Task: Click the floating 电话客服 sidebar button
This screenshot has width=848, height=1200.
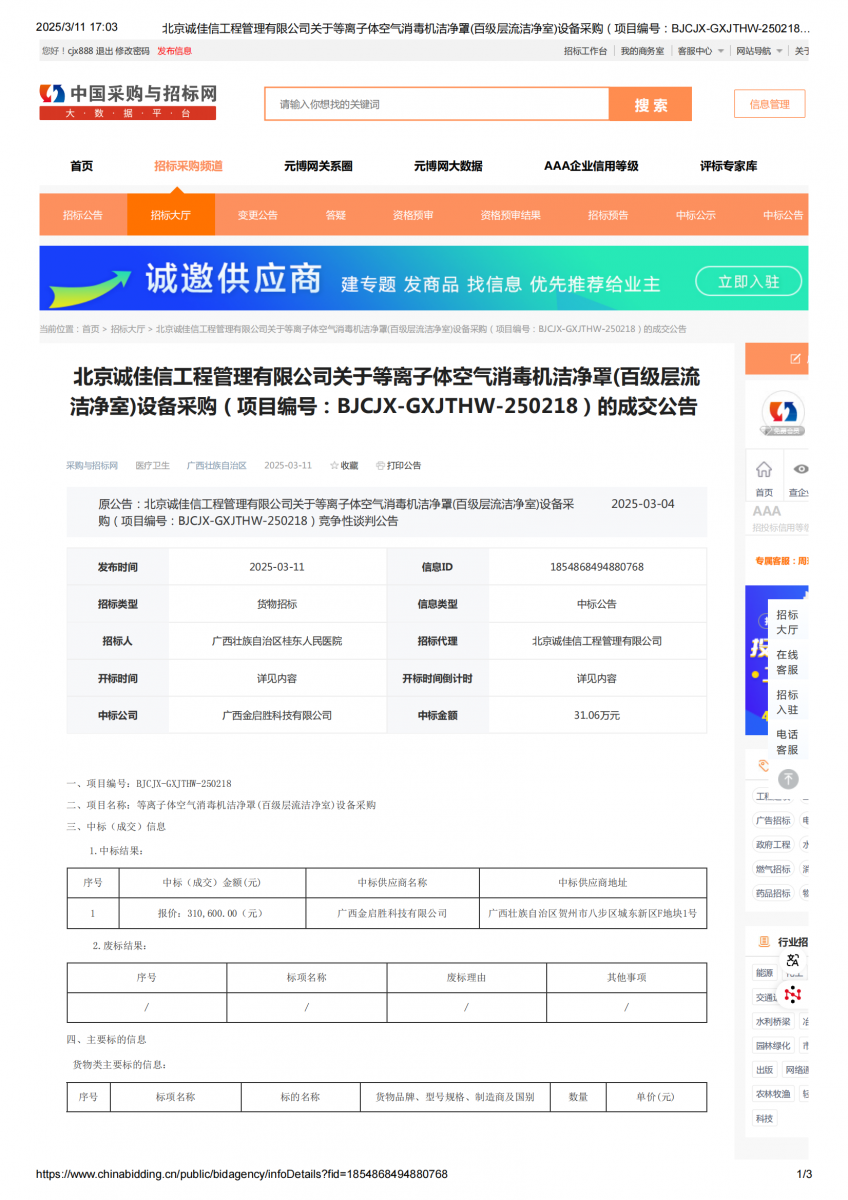Action: [x=787, y=742]
